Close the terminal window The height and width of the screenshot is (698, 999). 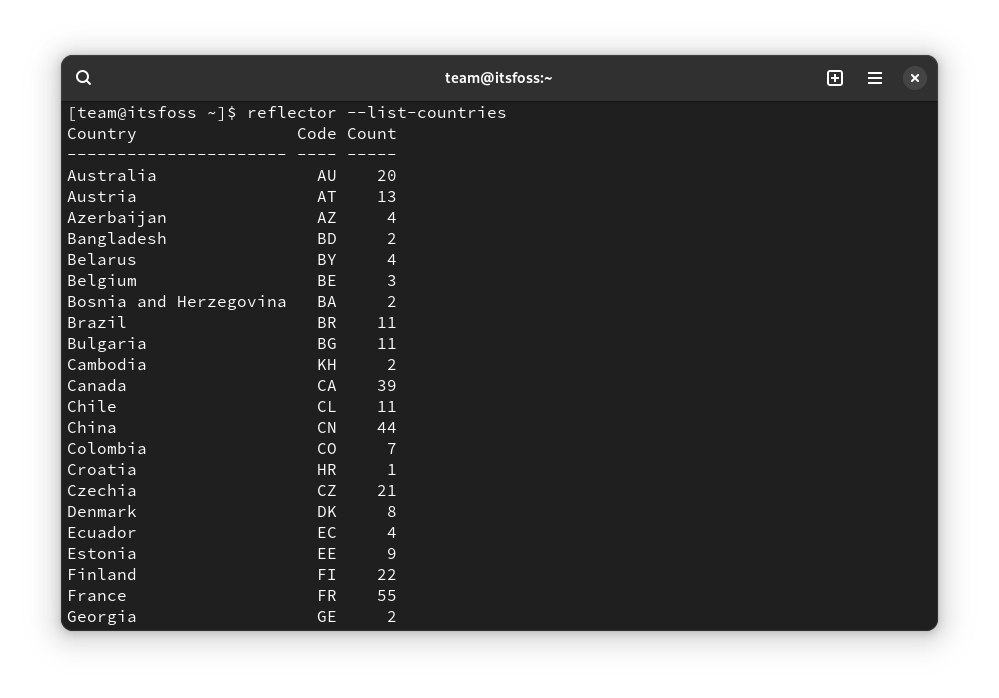(915, 78)
